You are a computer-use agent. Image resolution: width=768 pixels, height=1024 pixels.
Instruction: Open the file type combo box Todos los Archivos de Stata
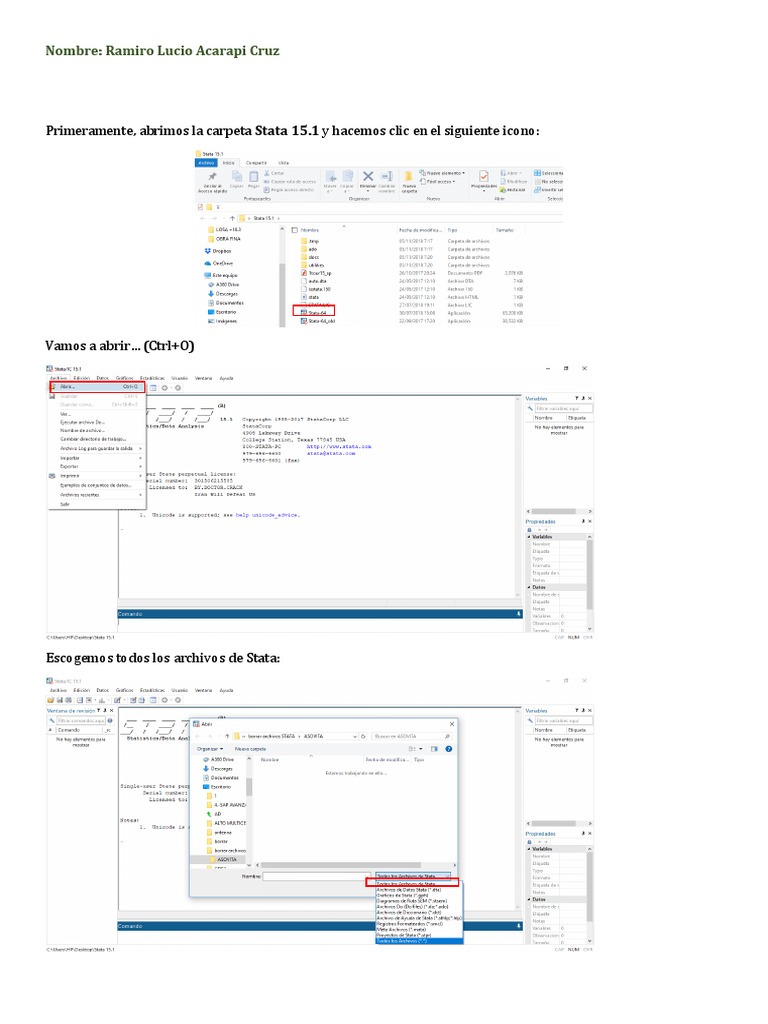click(x=413, y=876)
